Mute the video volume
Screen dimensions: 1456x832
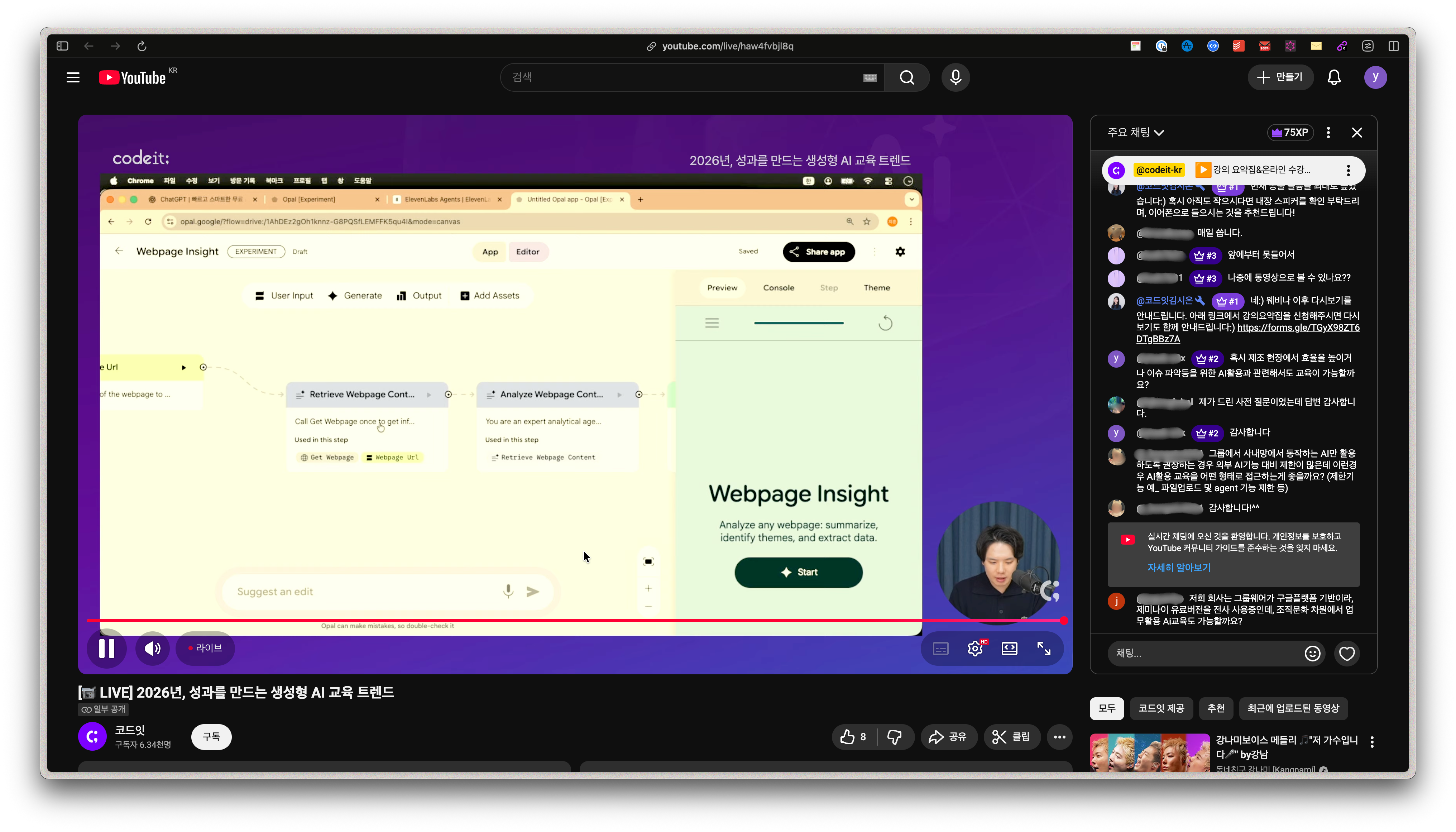153,648
